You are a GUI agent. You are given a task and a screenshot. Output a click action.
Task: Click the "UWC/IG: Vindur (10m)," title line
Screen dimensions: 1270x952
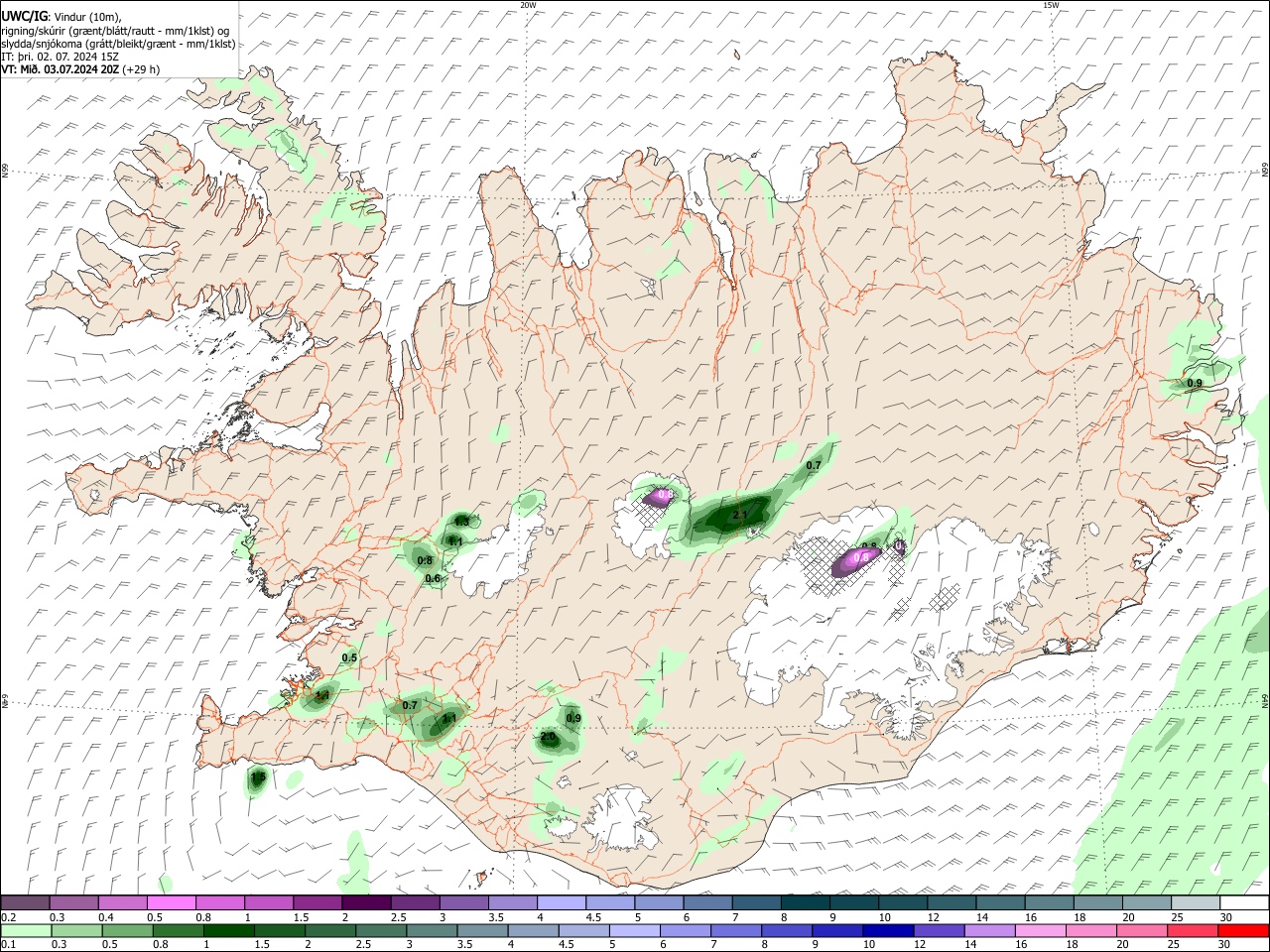tap(61, 17)
